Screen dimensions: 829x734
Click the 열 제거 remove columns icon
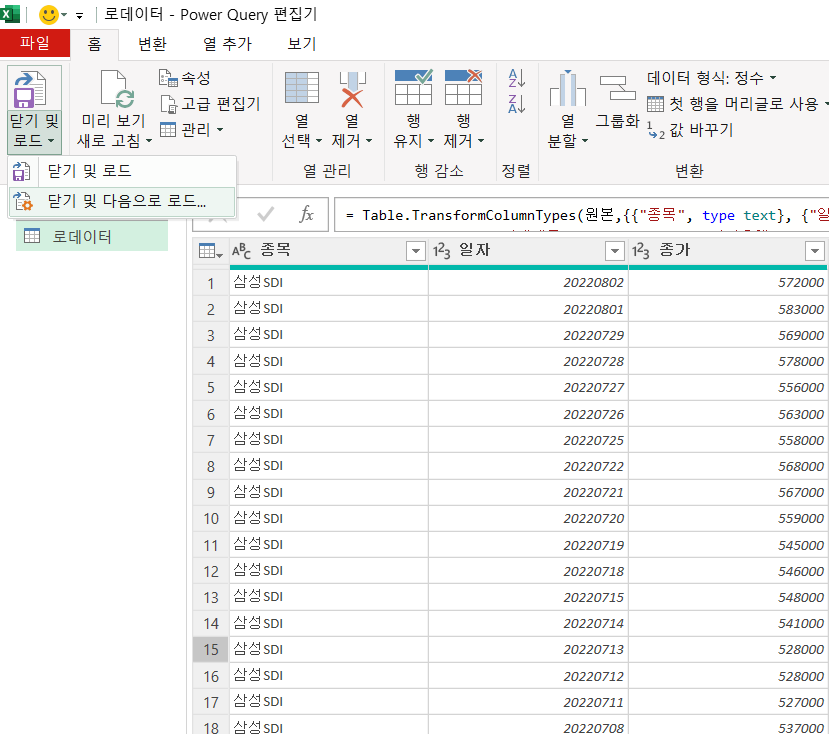click(352, 89)
